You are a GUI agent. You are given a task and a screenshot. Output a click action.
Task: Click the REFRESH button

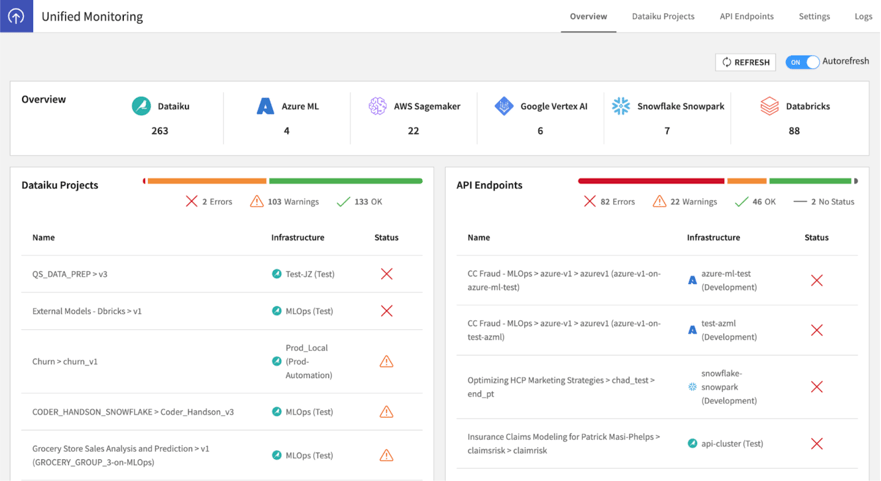point(746,62)
